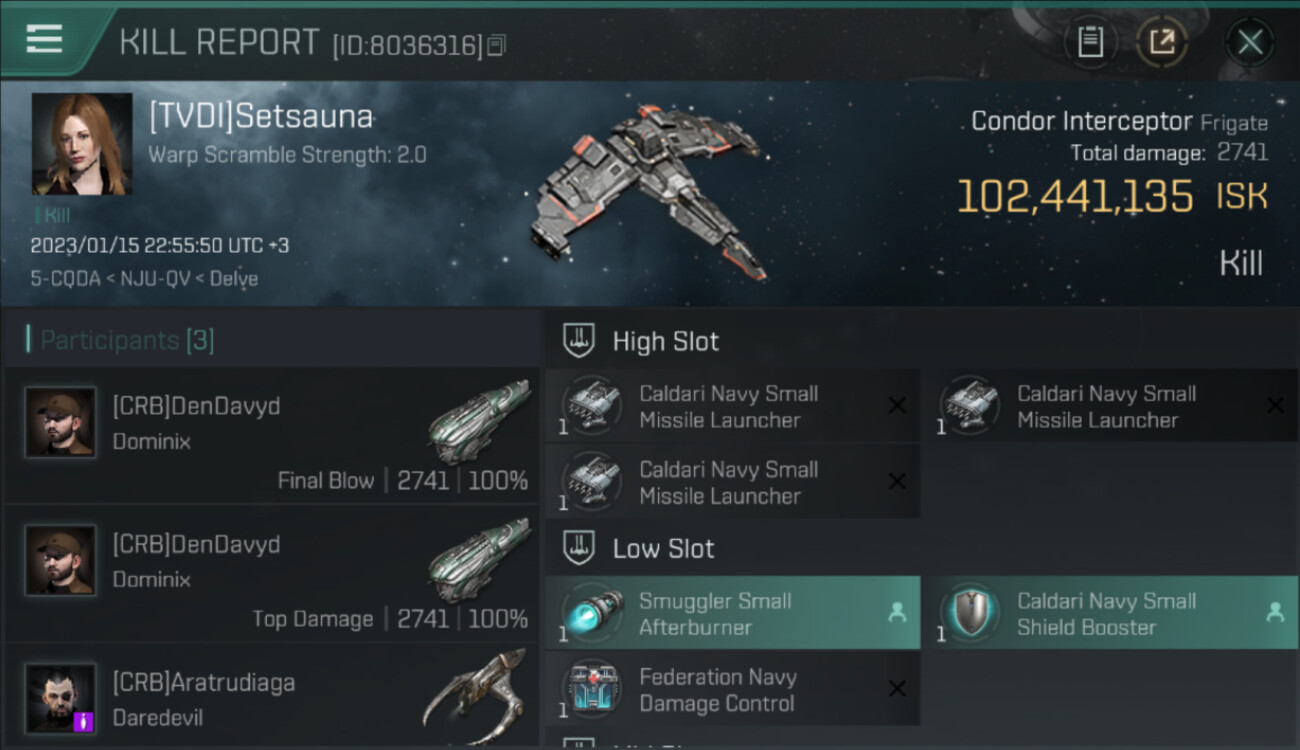View DenDavyd Final Blow participant entry
Screen dimensions: 1300x750
coord(271,435)
